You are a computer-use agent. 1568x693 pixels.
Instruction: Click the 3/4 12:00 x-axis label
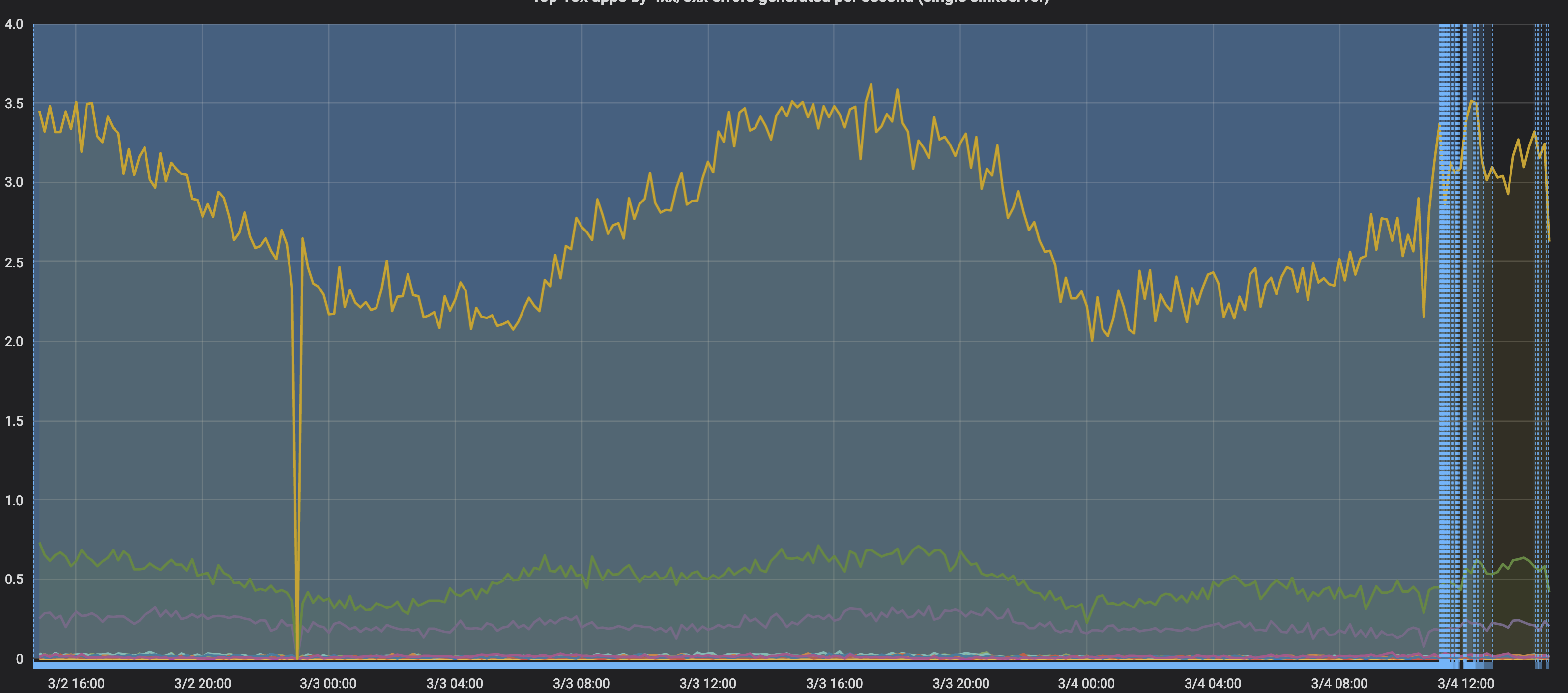point(1466,683)
